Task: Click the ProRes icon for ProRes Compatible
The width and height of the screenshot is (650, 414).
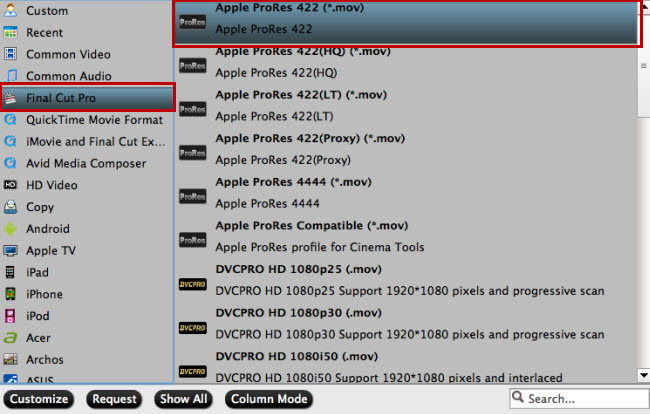Action: pyautogui.click(x=192, y=240)
